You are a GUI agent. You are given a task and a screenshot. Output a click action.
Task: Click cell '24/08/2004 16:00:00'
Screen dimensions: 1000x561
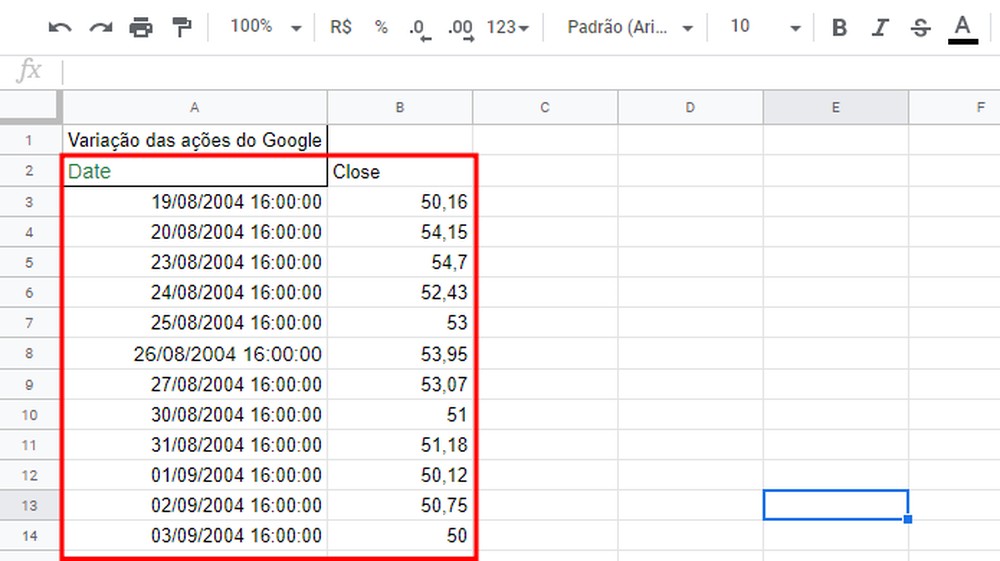pyautogui.click(x=195, y=293)
